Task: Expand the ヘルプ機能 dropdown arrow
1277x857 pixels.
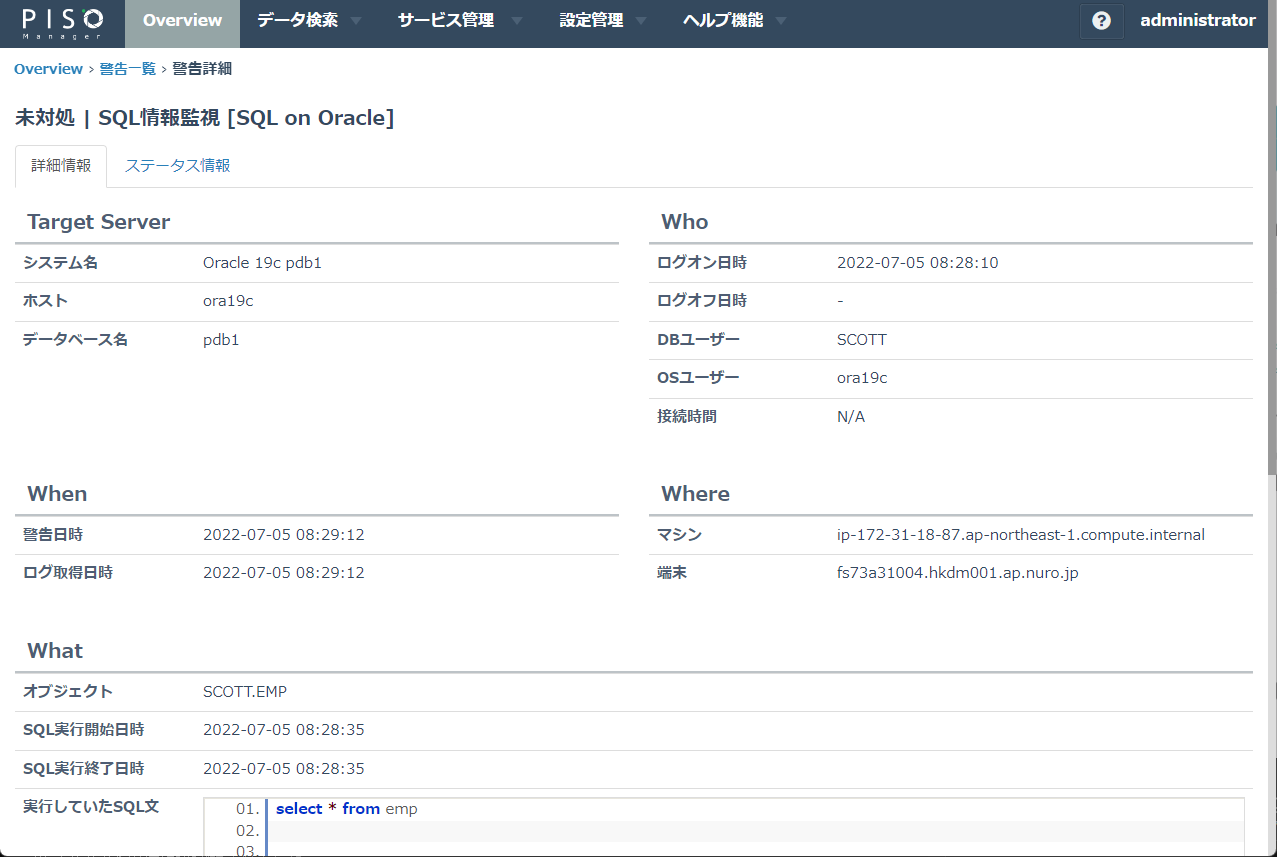Action: pyautogui.click(x=781, y=21)
